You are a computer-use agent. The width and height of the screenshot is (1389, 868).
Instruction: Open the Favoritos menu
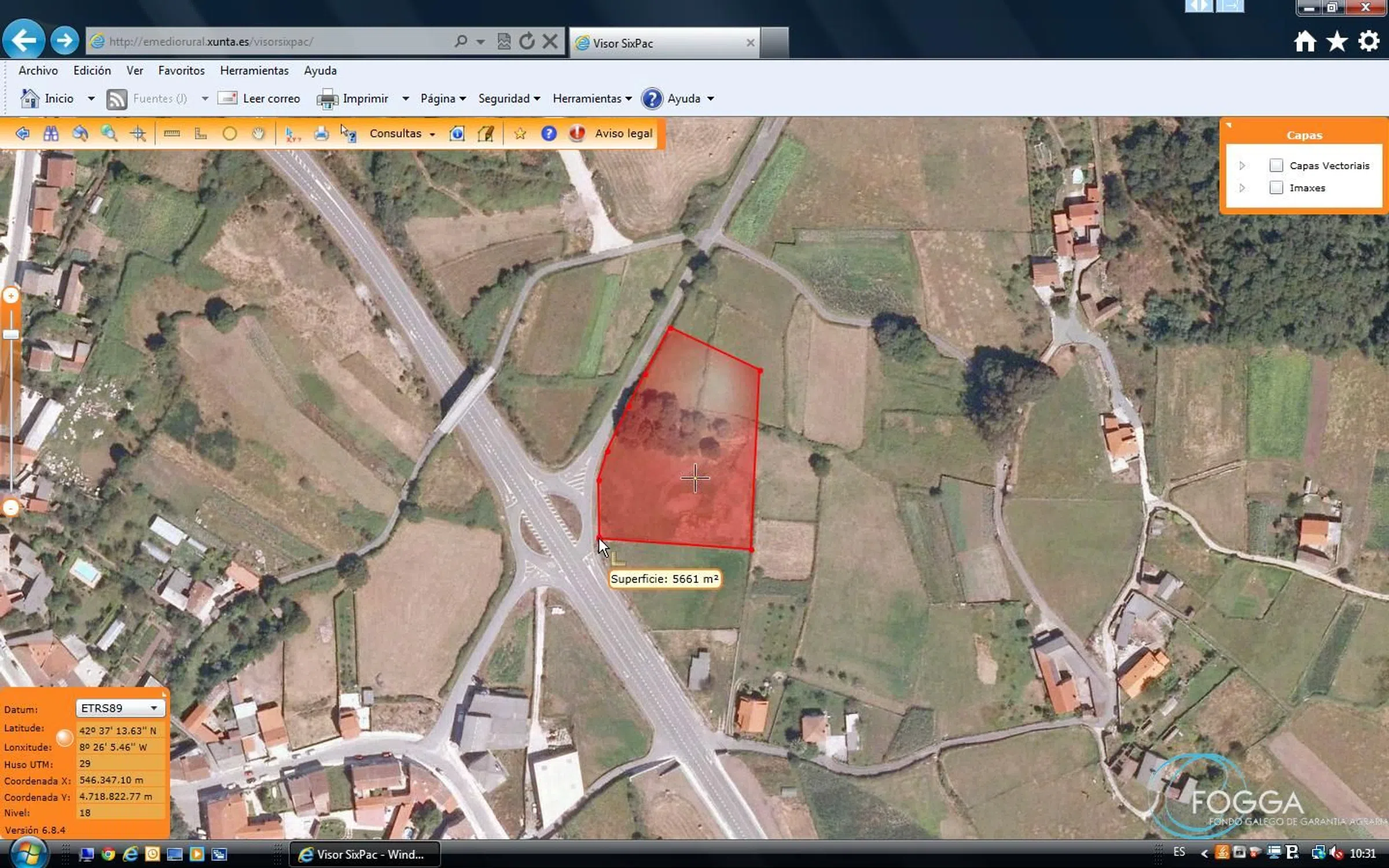coord(181,71)
